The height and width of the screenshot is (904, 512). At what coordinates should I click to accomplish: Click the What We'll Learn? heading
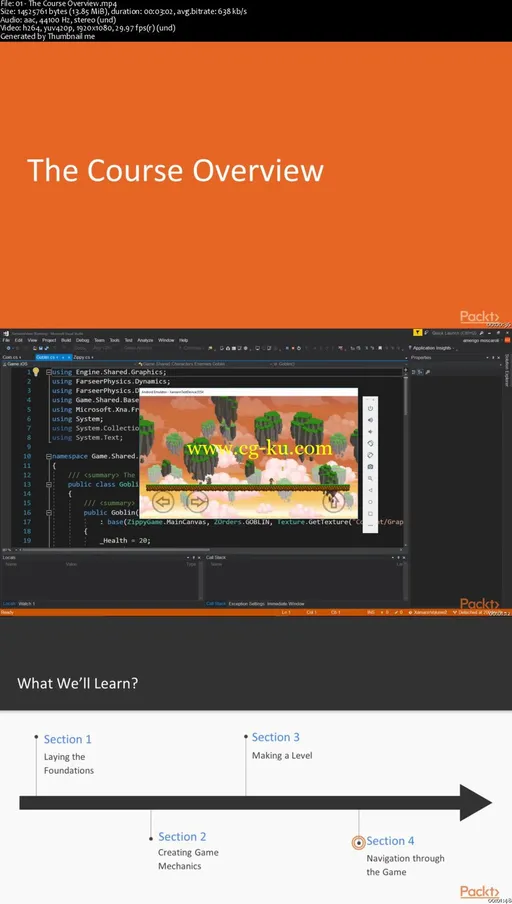77,684
